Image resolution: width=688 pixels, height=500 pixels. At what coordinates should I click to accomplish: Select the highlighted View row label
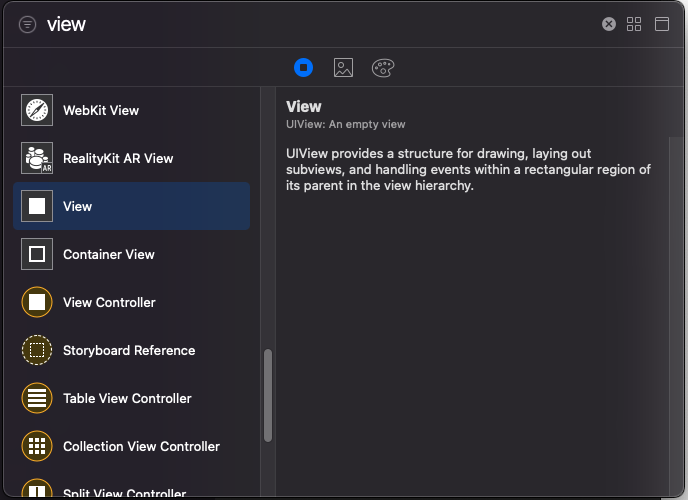(77, 206)
